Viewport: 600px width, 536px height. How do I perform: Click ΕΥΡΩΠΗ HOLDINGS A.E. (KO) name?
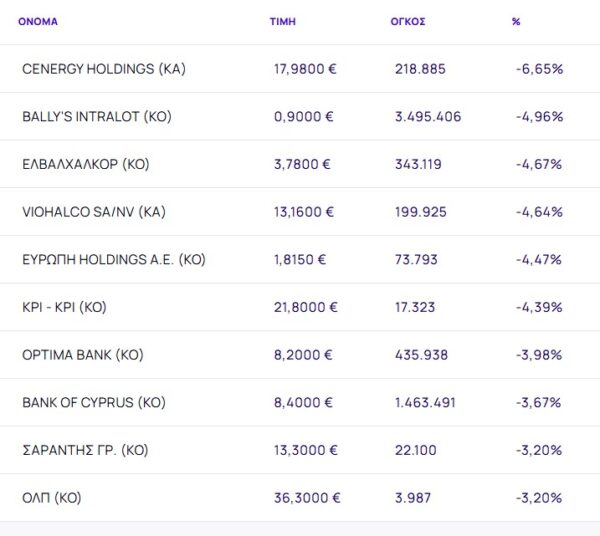tap(113, 260)
